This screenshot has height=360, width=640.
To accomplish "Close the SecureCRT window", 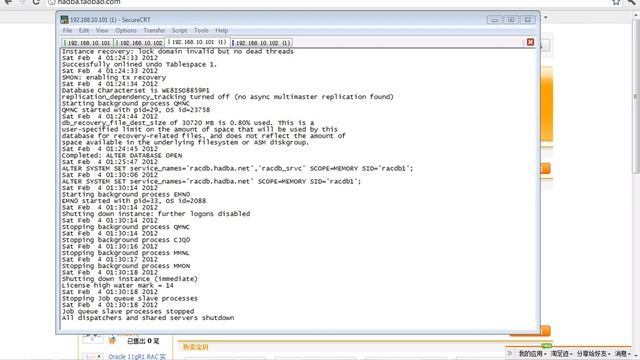I will (x=527, y=20).
